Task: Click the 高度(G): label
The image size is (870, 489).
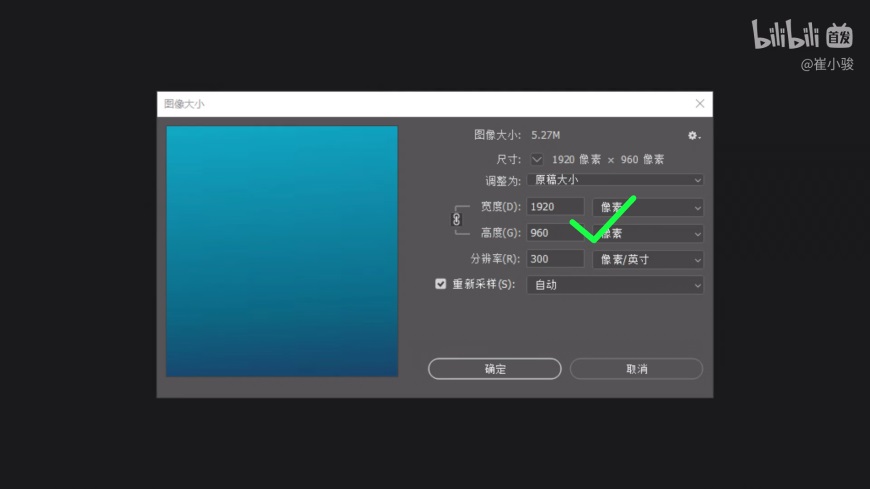Action: 500,233
